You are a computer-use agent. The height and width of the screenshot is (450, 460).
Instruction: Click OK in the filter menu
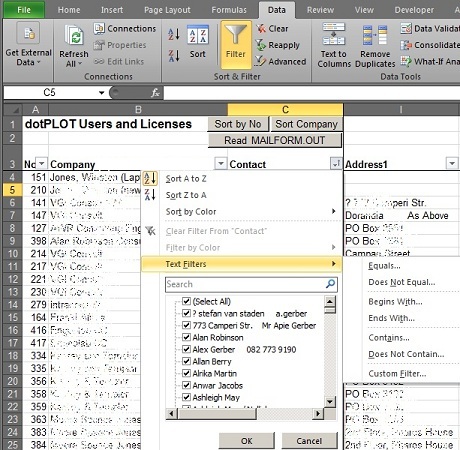click(247, 441)
